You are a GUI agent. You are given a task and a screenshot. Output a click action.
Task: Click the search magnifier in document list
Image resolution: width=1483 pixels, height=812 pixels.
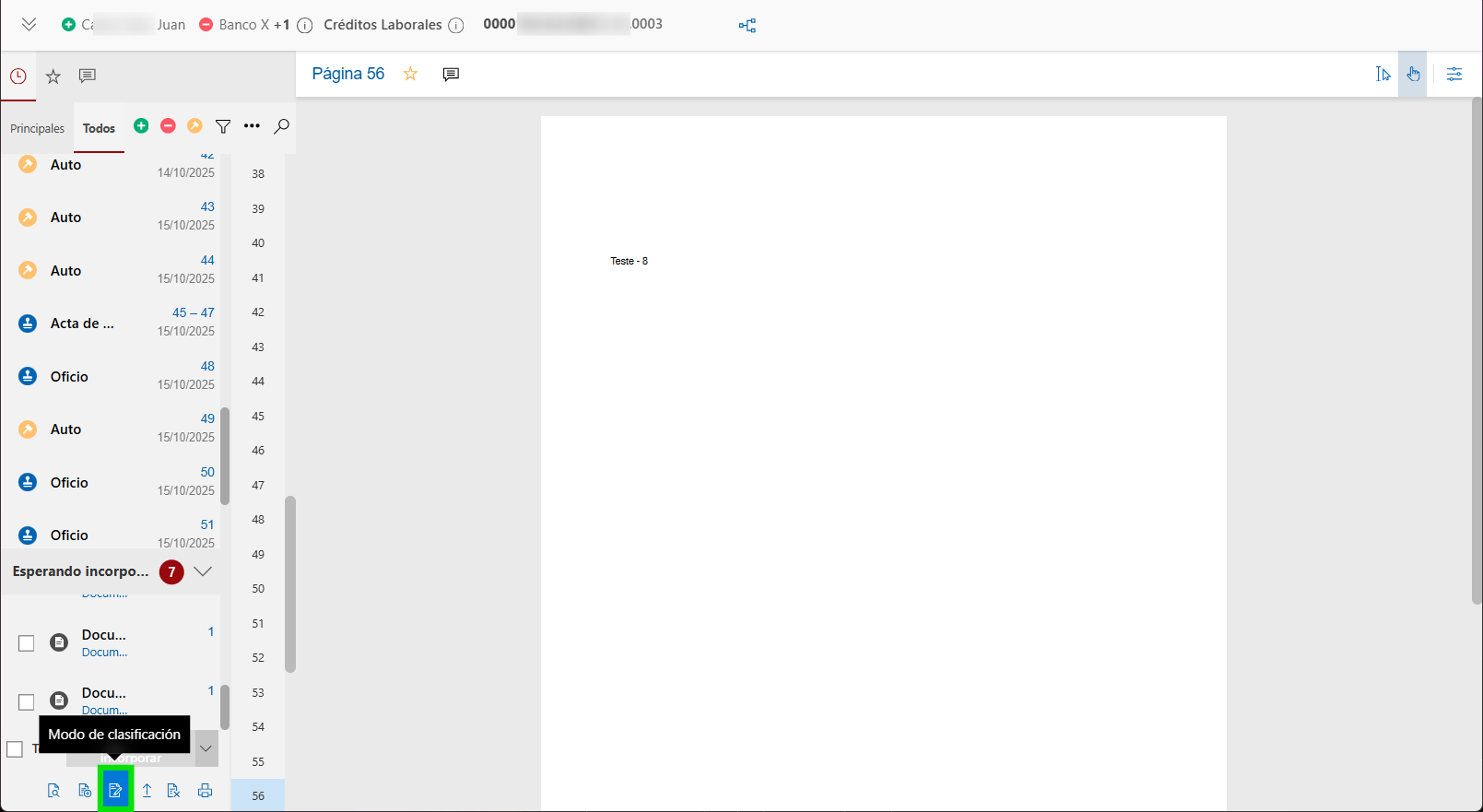282,126
